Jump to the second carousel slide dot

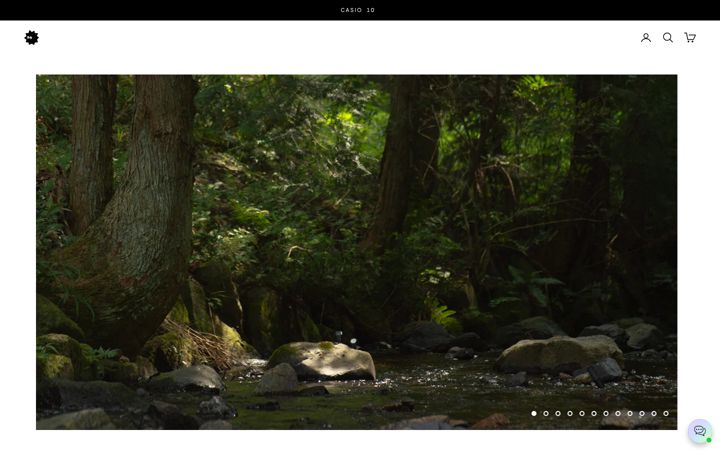click(x=546, y=413)
